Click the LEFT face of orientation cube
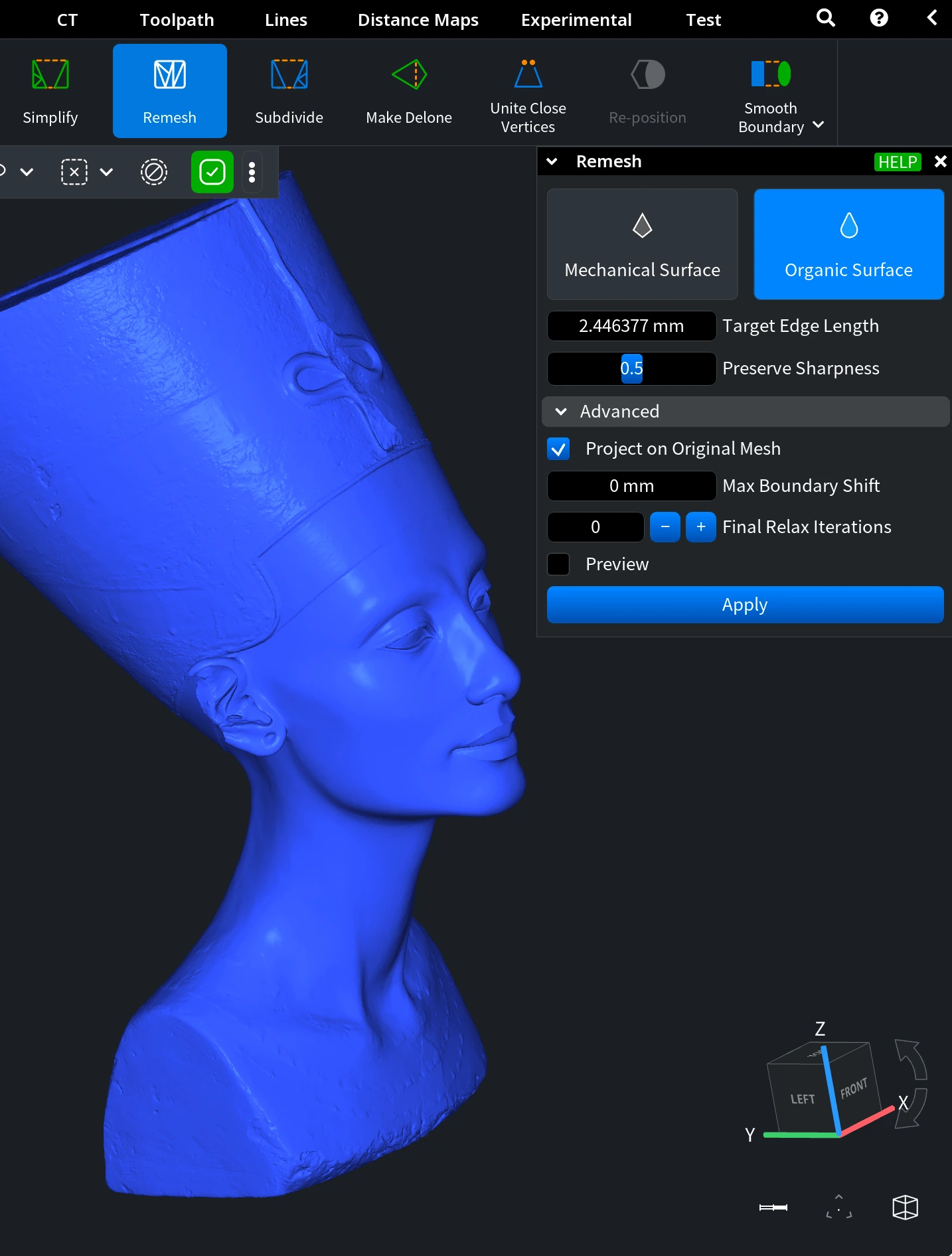 [x=803, y=1099]
